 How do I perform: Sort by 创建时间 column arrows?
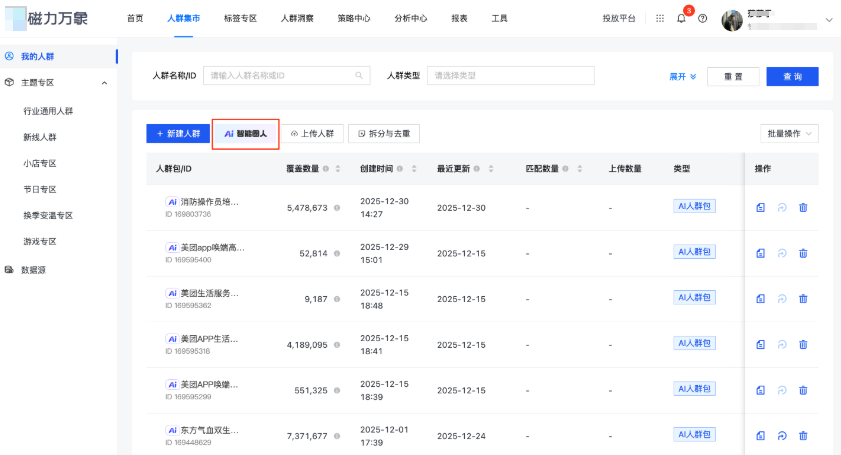click(x=414, y=168)
